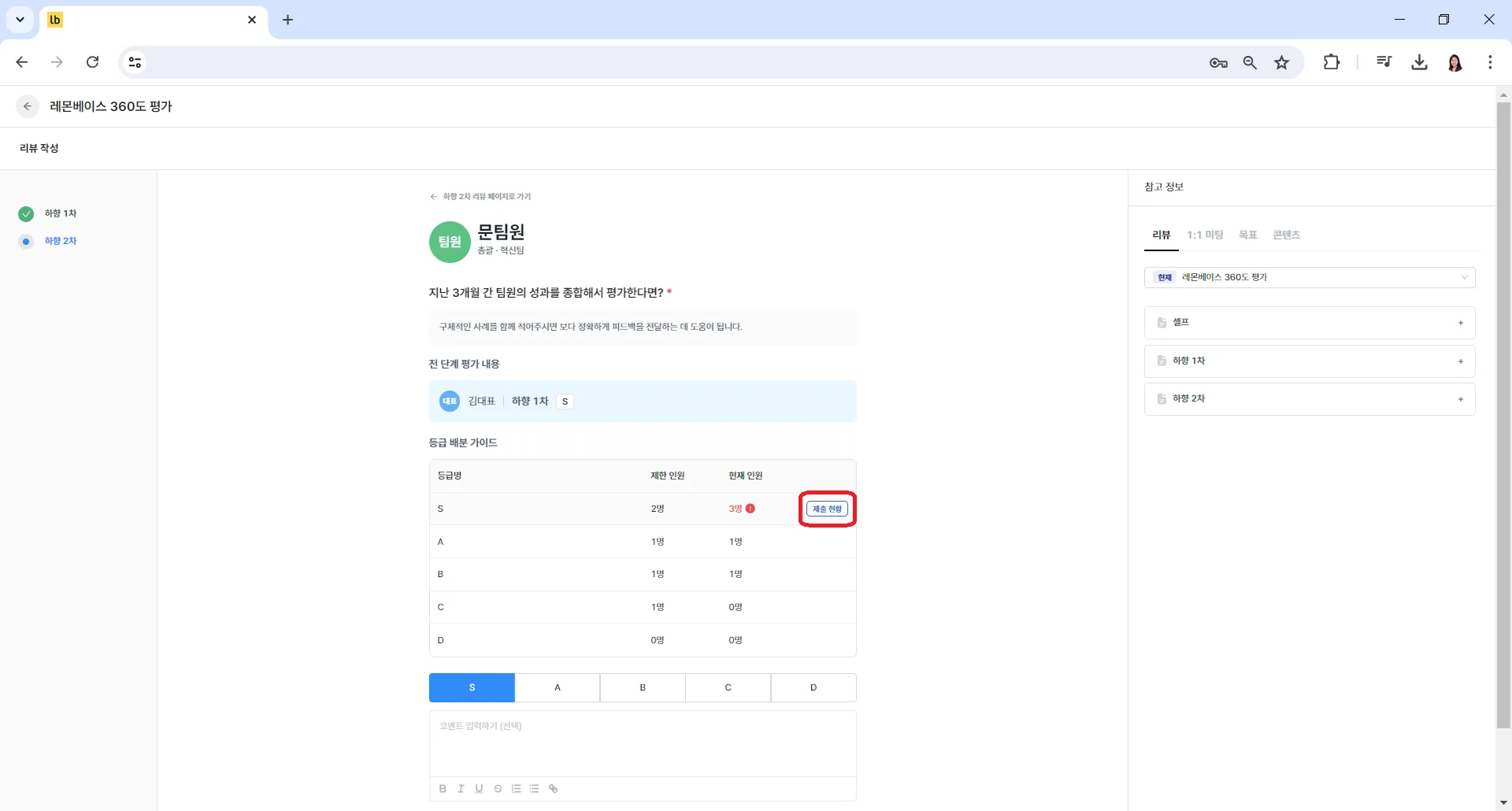
Task: Open the 레몬베이스 360도 평가 review dropdown
Action: [x=1310, y=277]
